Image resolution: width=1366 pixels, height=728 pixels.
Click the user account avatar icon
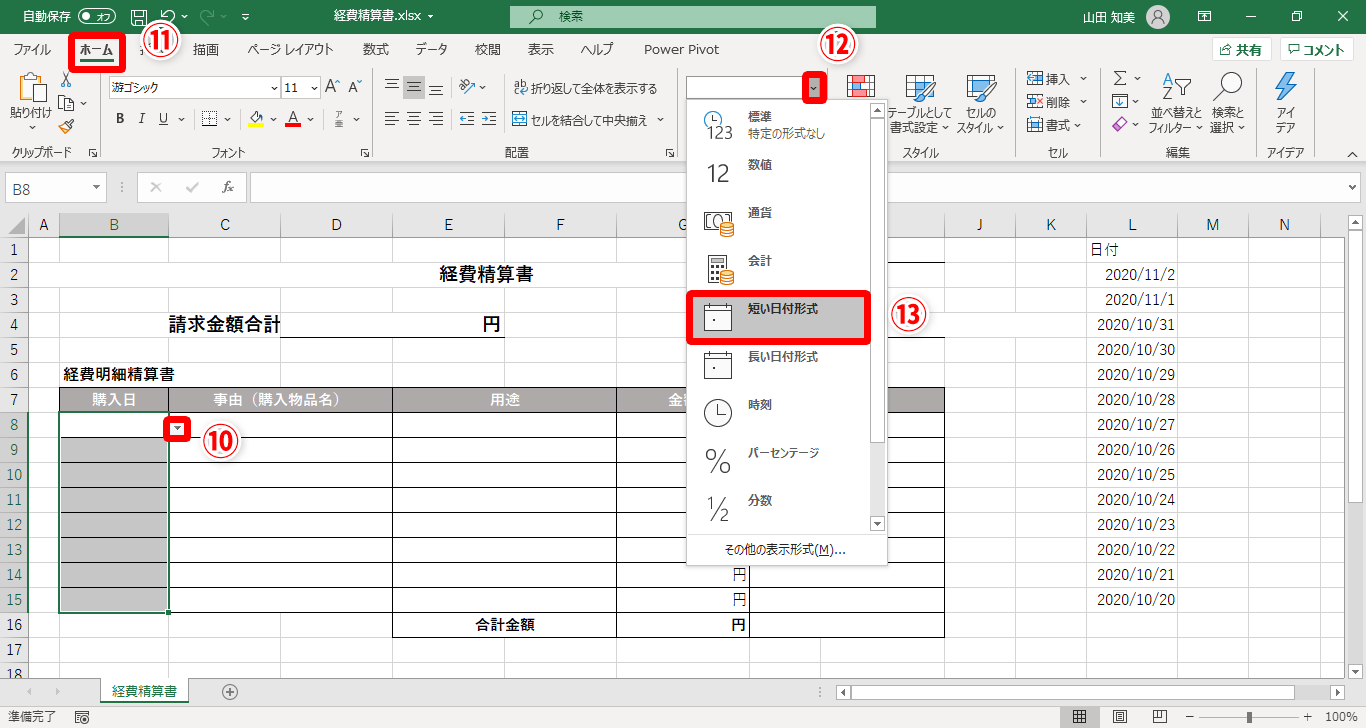pos(1157,17)
